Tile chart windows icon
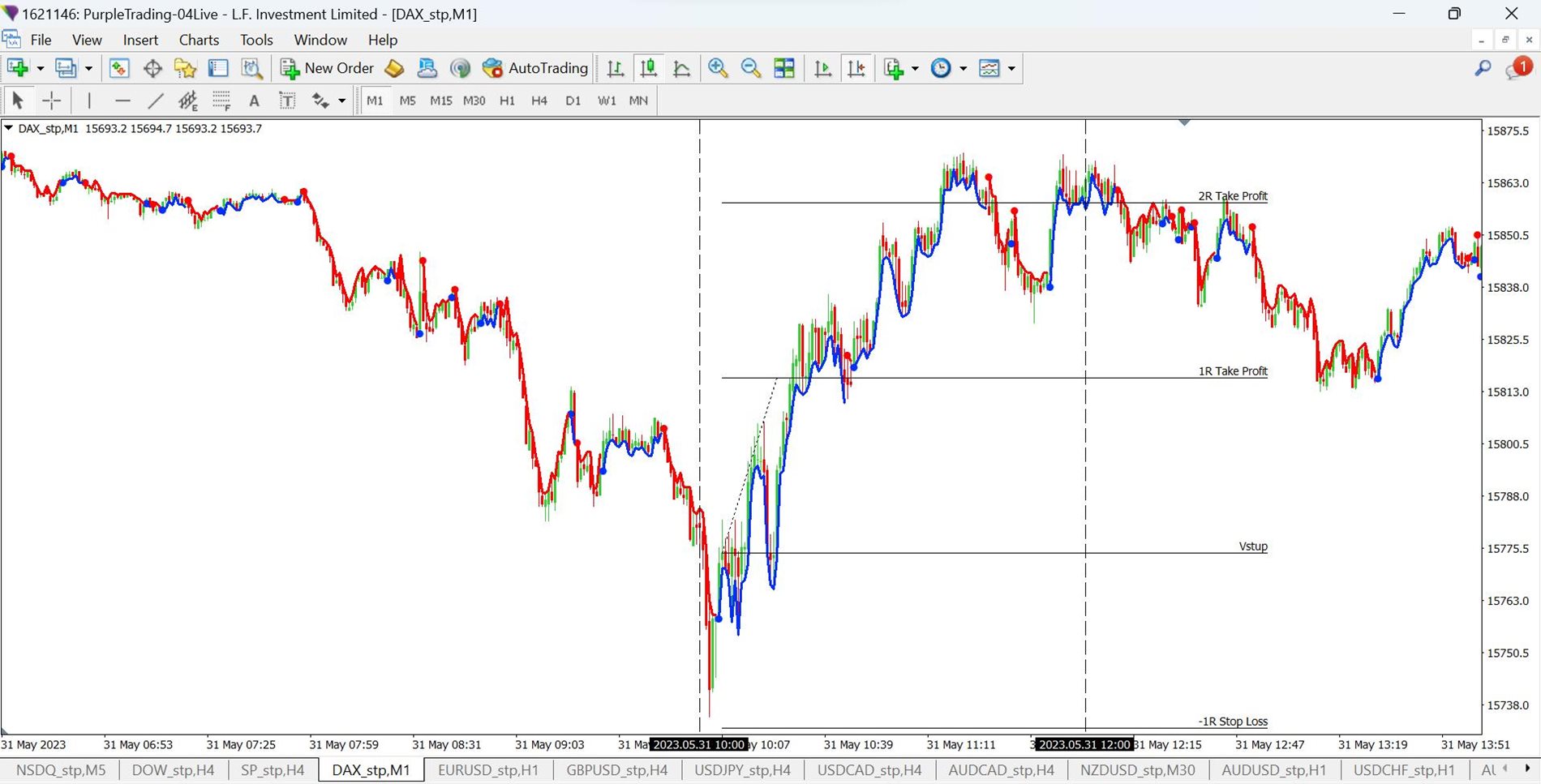The image size is (1541, 784). (784, 69)
